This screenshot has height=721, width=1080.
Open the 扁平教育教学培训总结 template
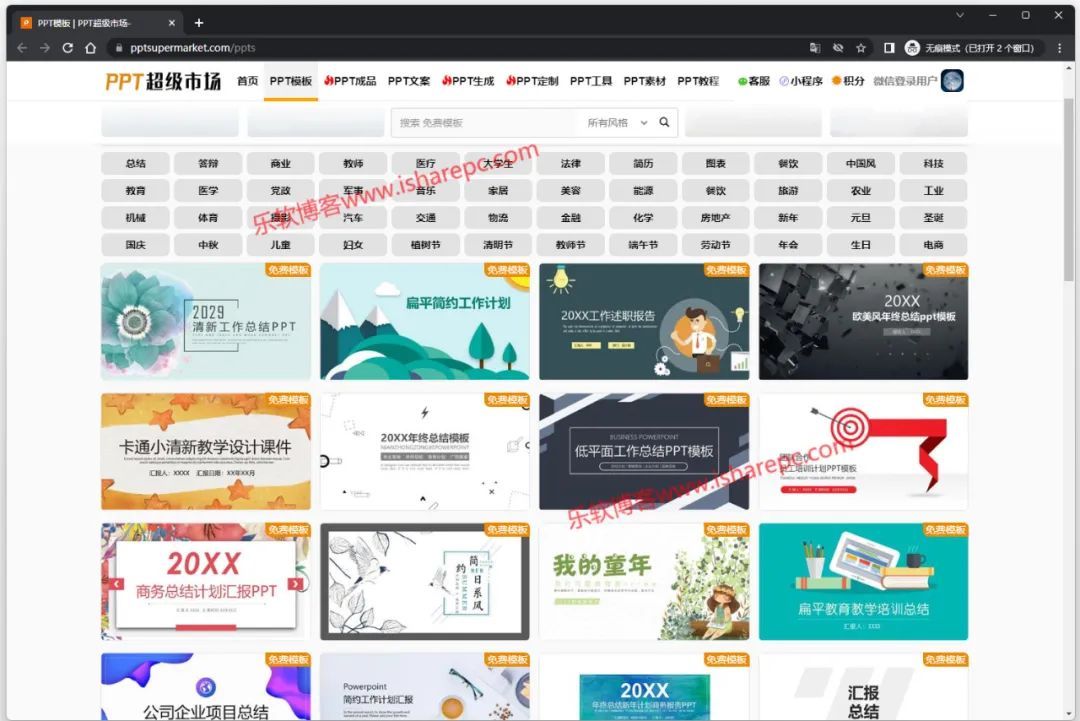click(x=864, y=582)
